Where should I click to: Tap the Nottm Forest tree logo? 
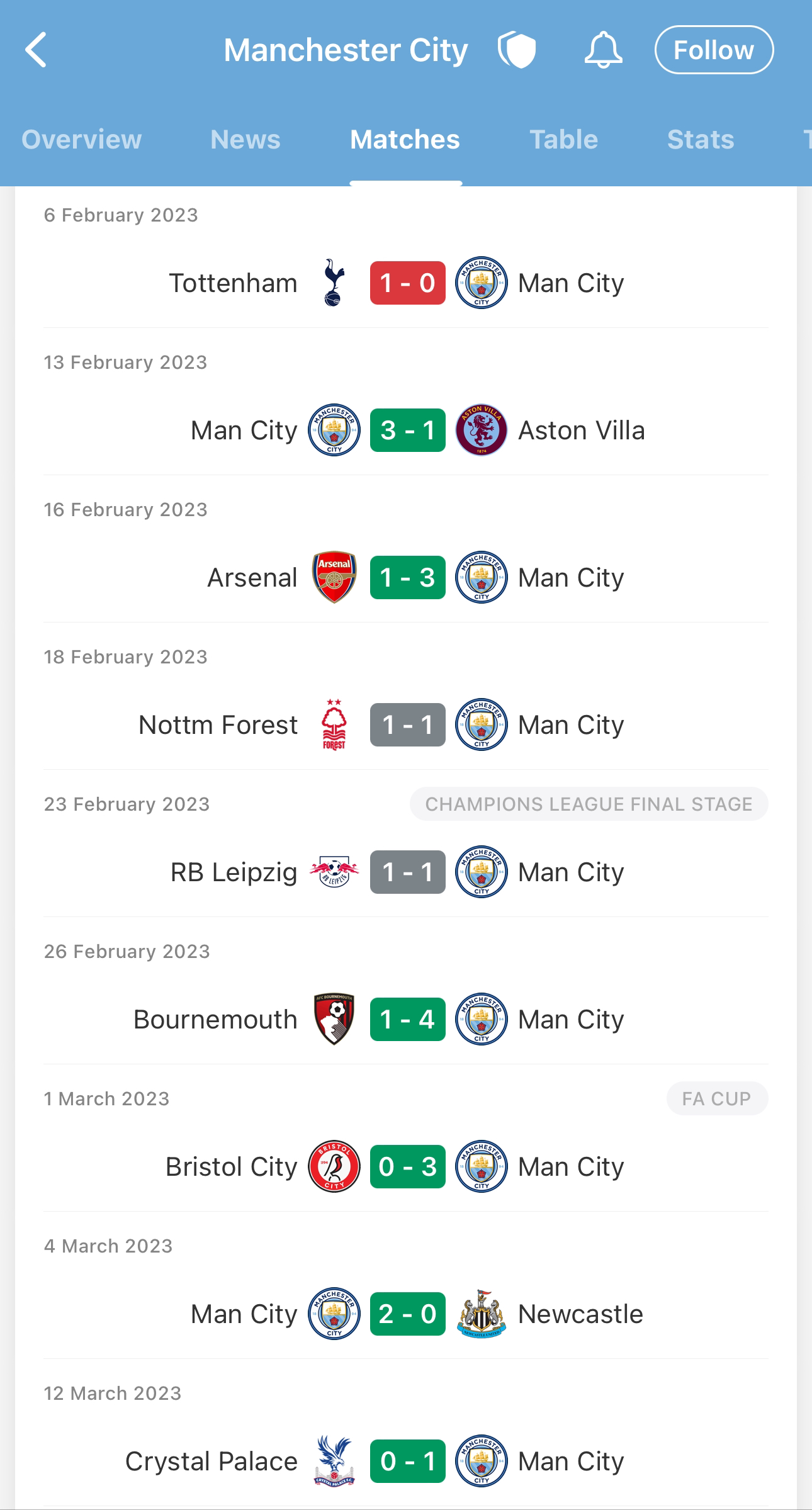334,724
